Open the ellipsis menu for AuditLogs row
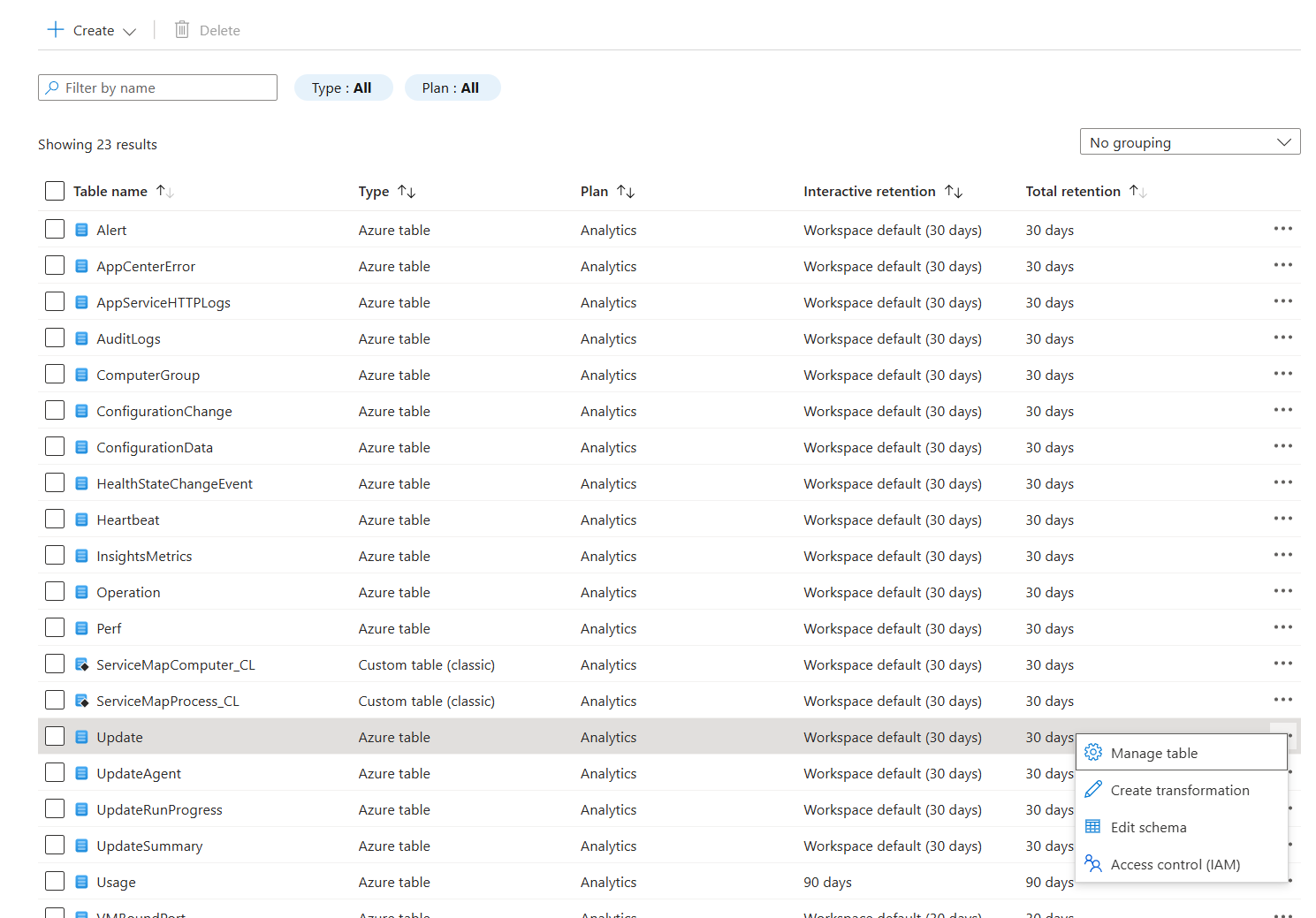The width and height of the screenshot is (1316, 918). click(1282, 338)
